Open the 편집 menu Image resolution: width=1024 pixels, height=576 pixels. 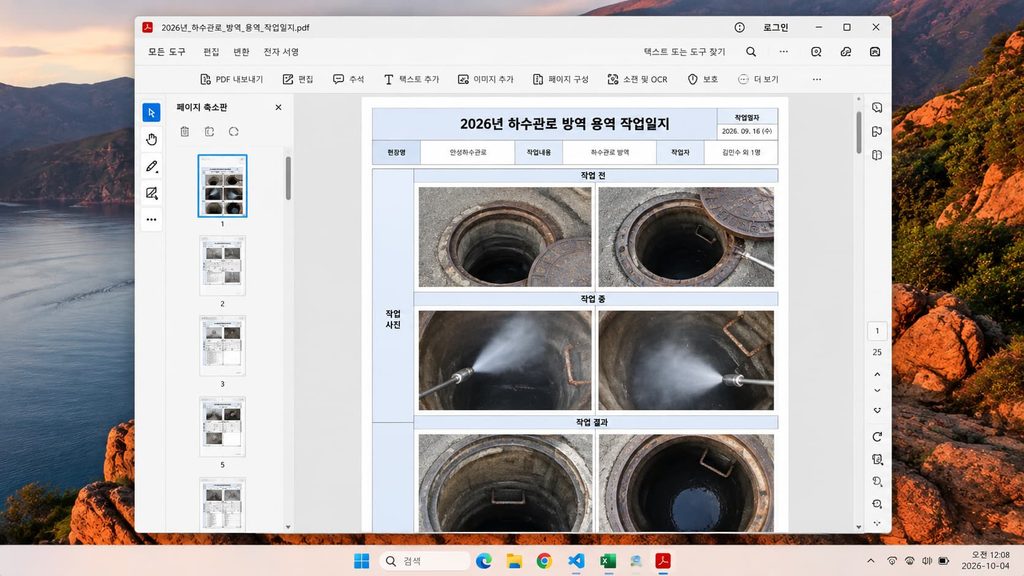(x=211, y=52)
